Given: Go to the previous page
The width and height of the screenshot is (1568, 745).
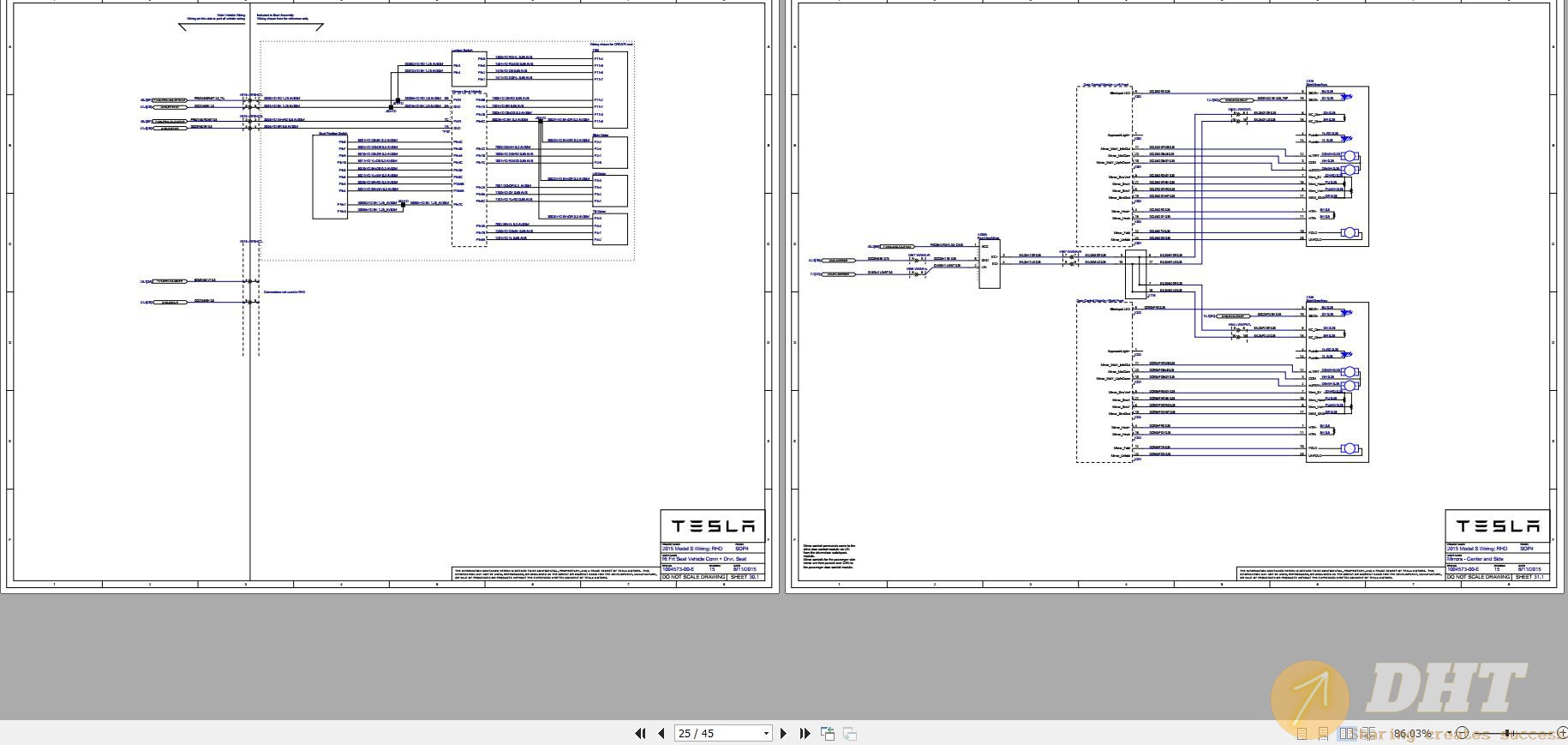Looking at the screenshot, I should (x=661, y=733).
